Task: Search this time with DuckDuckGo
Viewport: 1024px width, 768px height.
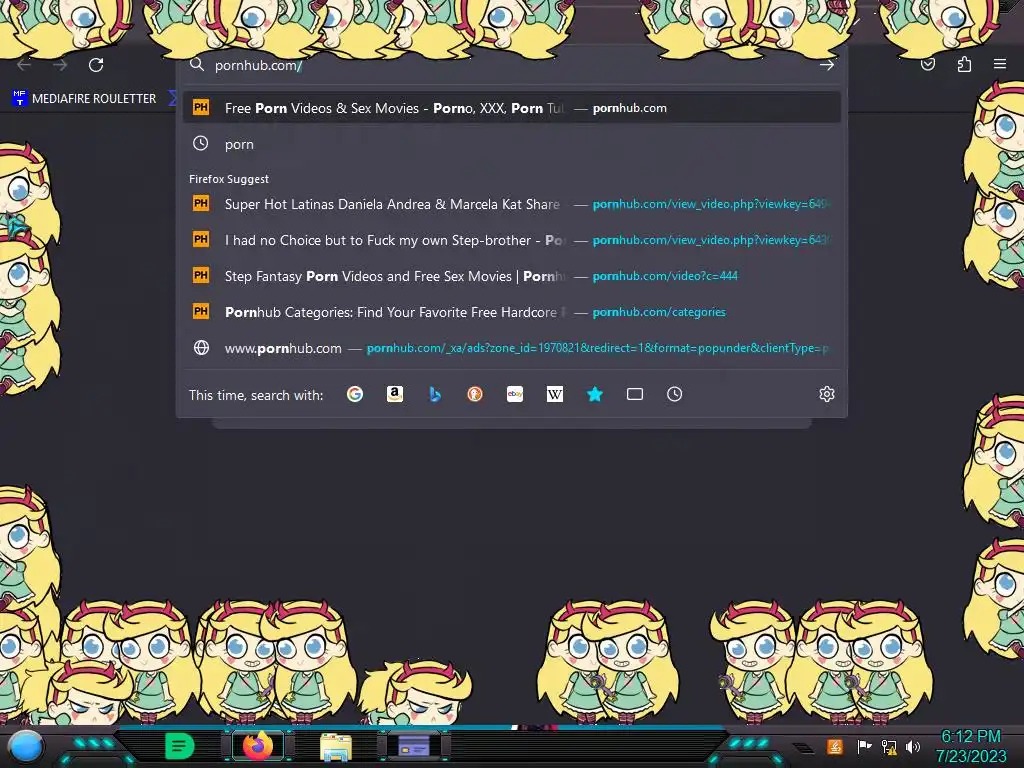Action: click(x=475, y=394)
